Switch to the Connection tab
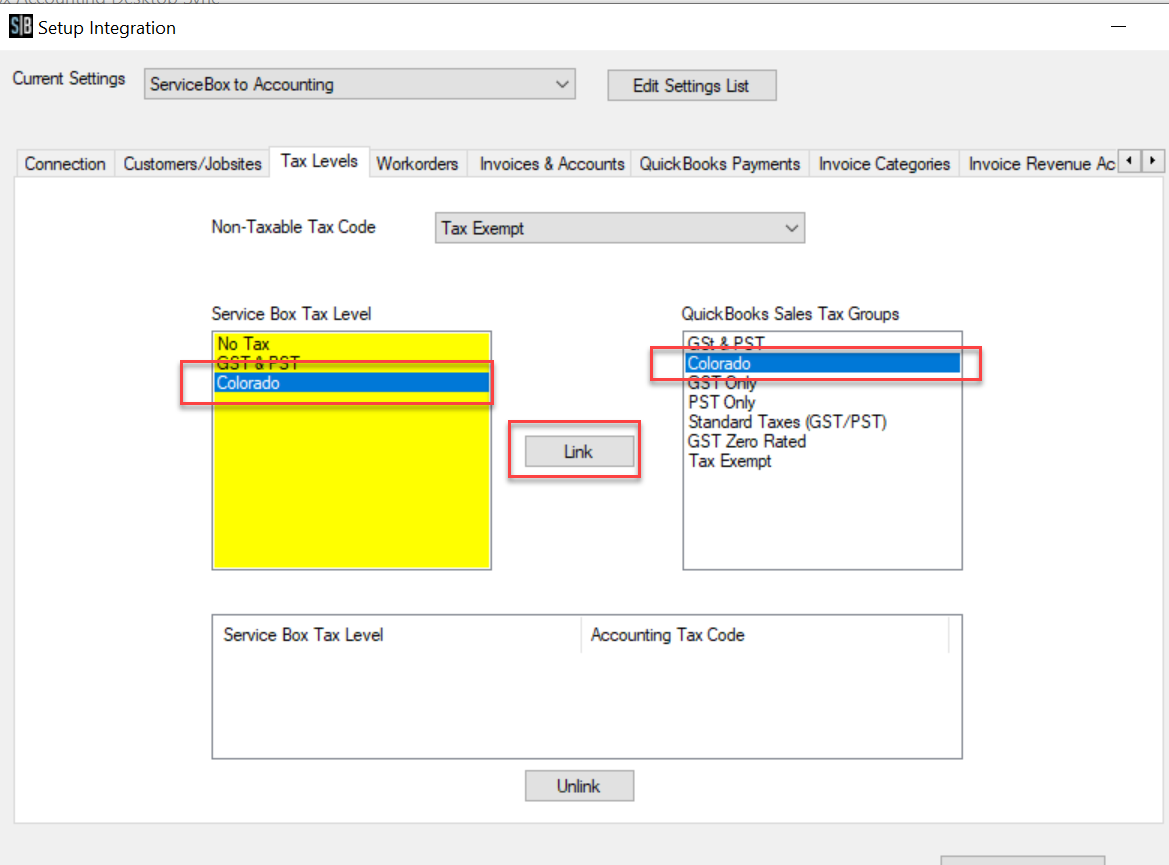Viewport: 1169px width, 865px height. click(x=65, y=164)
